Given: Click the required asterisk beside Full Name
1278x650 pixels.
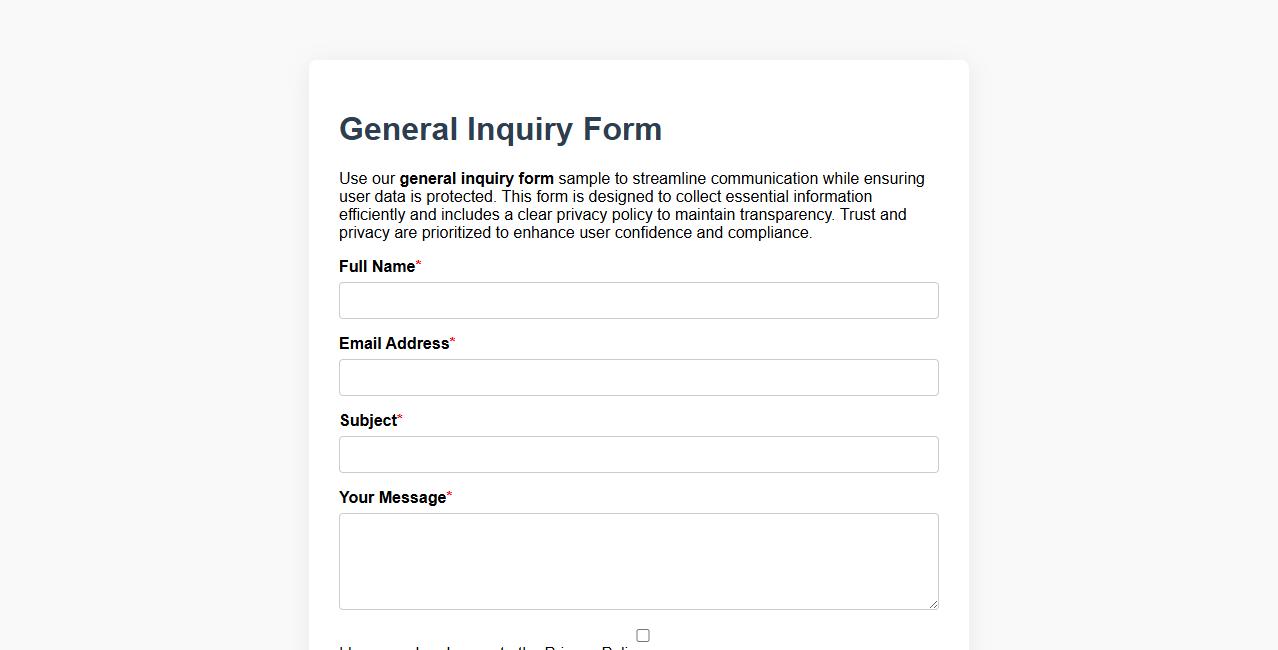Looking at the screenshot, I should (x=418, y=262).
